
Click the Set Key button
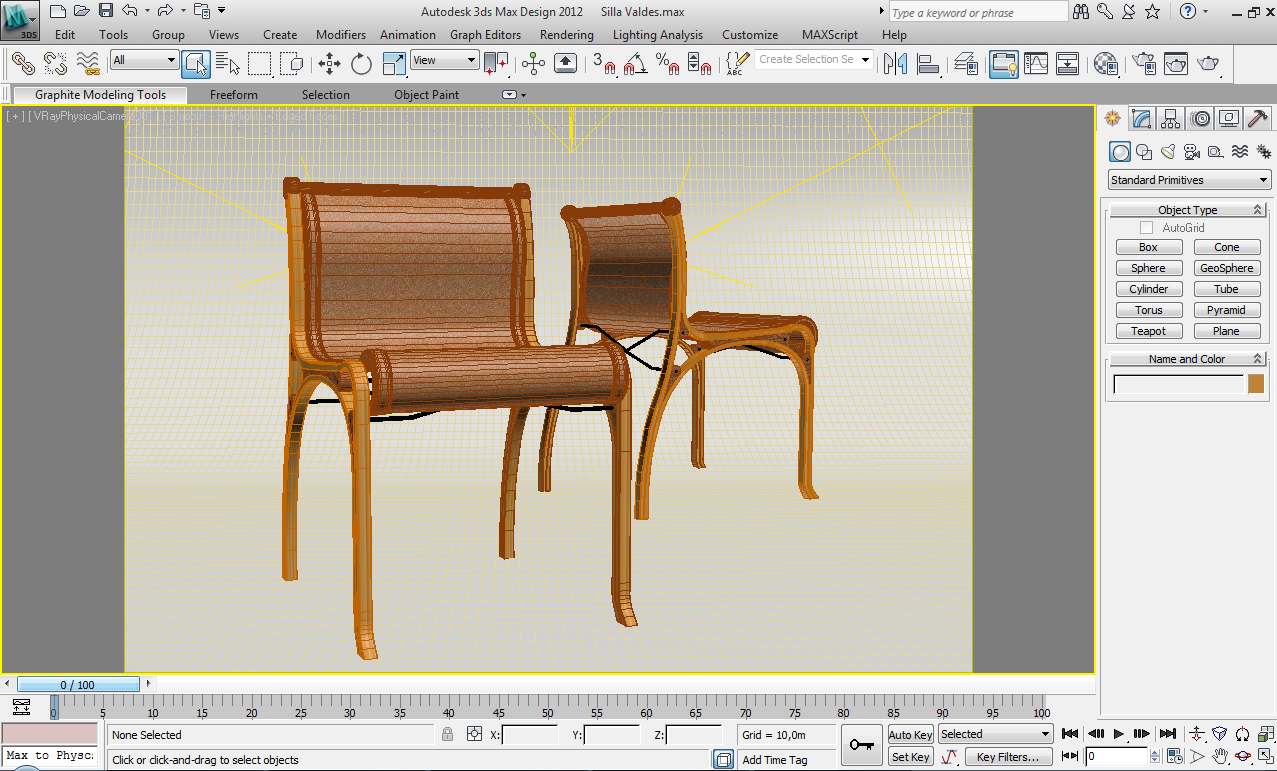911,757
